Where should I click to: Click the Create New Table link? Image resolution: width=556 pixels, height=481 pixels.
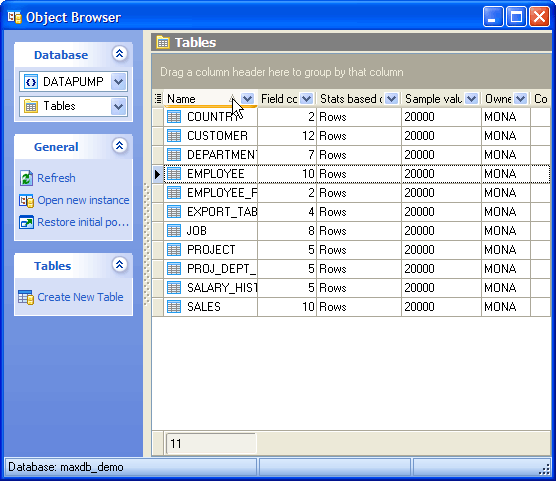pos(80,297)
